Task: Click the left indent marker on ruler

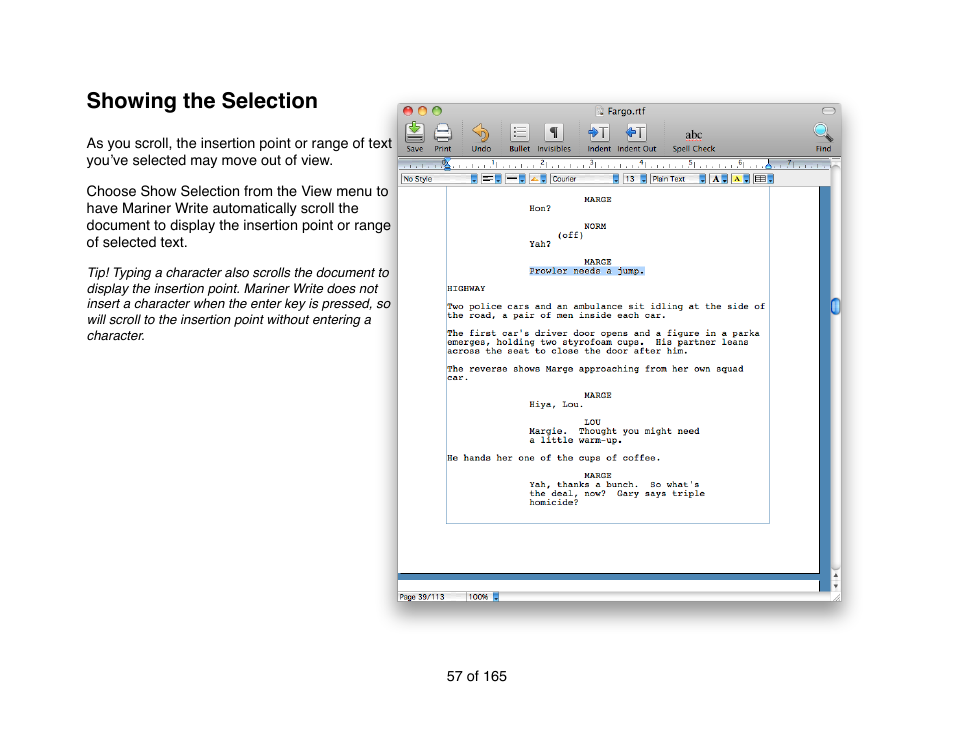Action: (x=447, y=164)
